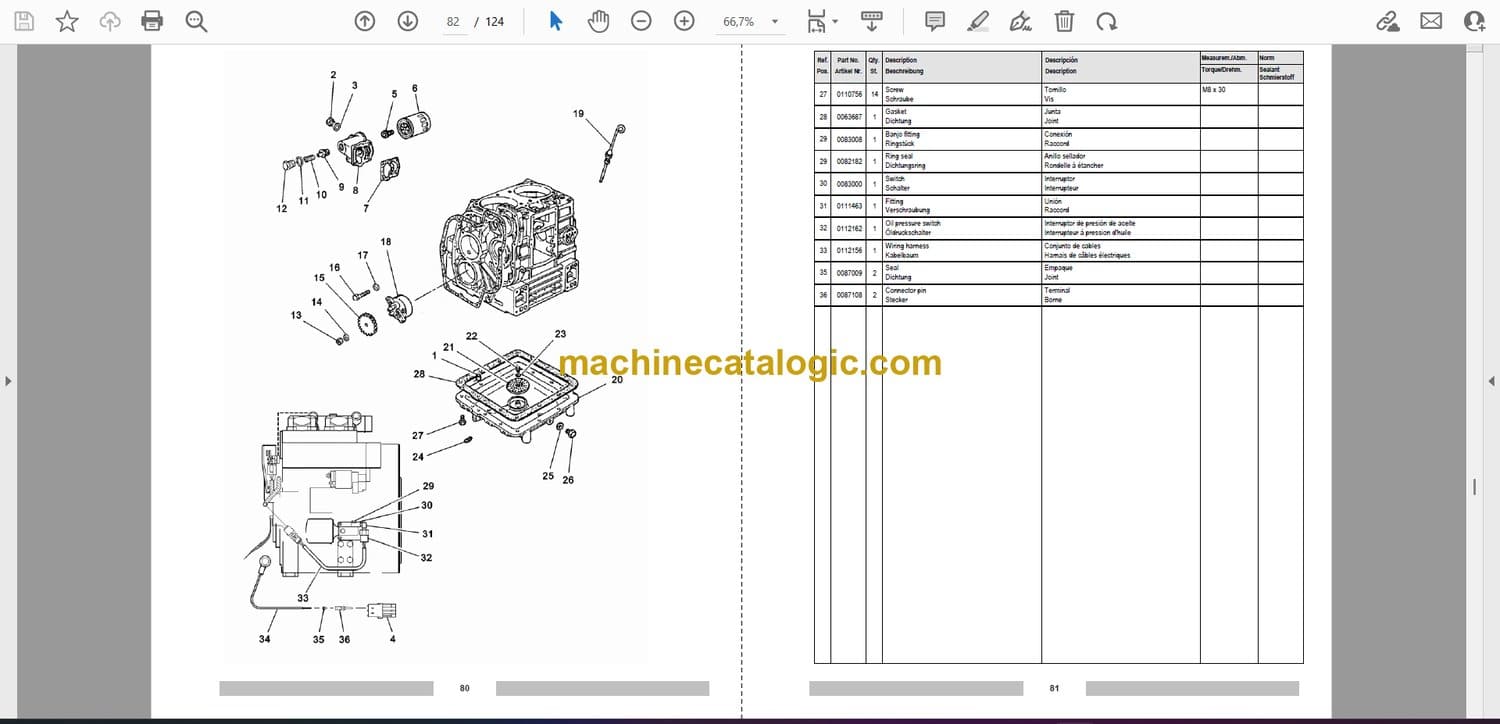Open the zoom level dropdown

(773, 22)
